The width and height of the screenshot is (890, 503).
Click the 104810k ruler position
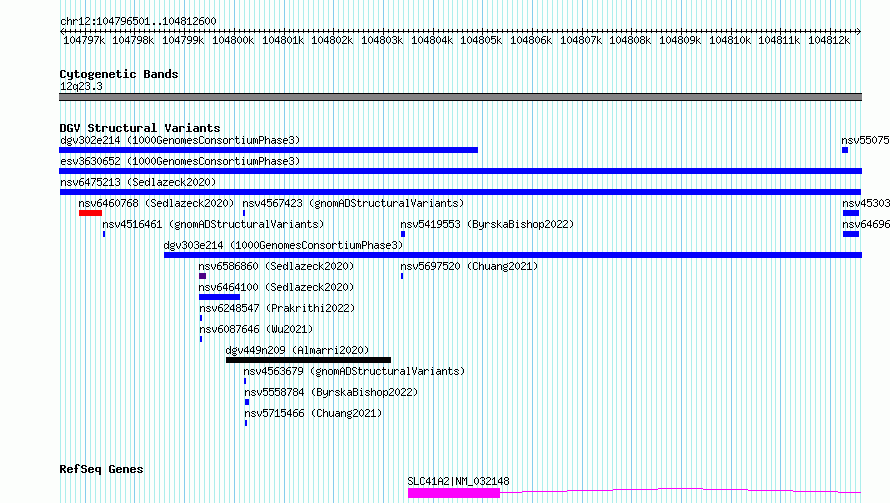click(729, 40)
